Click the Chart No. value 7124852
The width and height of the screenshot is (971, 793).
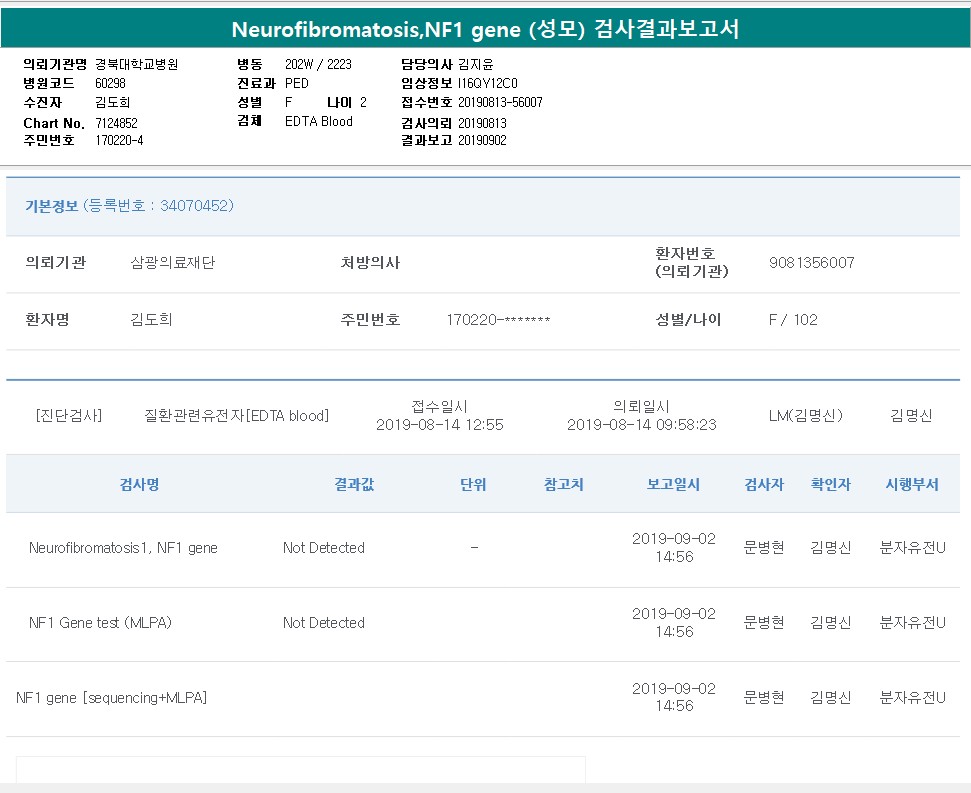(x=117, y=123)
